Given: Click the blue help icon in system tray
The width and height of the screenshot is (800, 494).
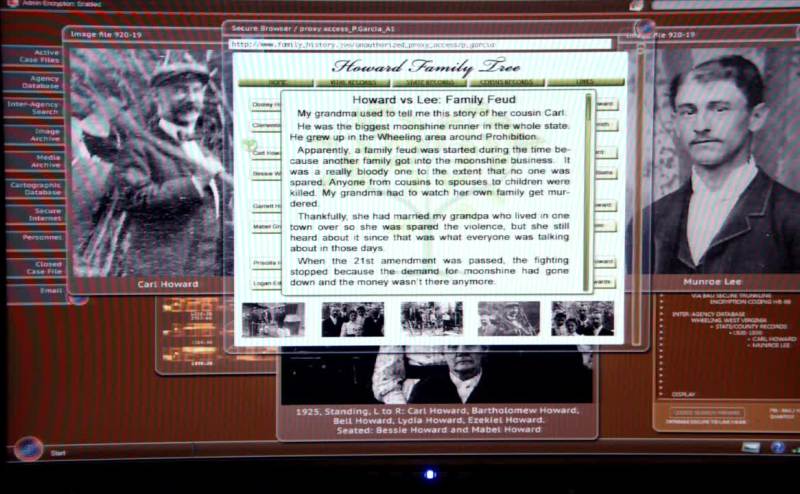Looking at the screenshot, I should tap(778, 447).
